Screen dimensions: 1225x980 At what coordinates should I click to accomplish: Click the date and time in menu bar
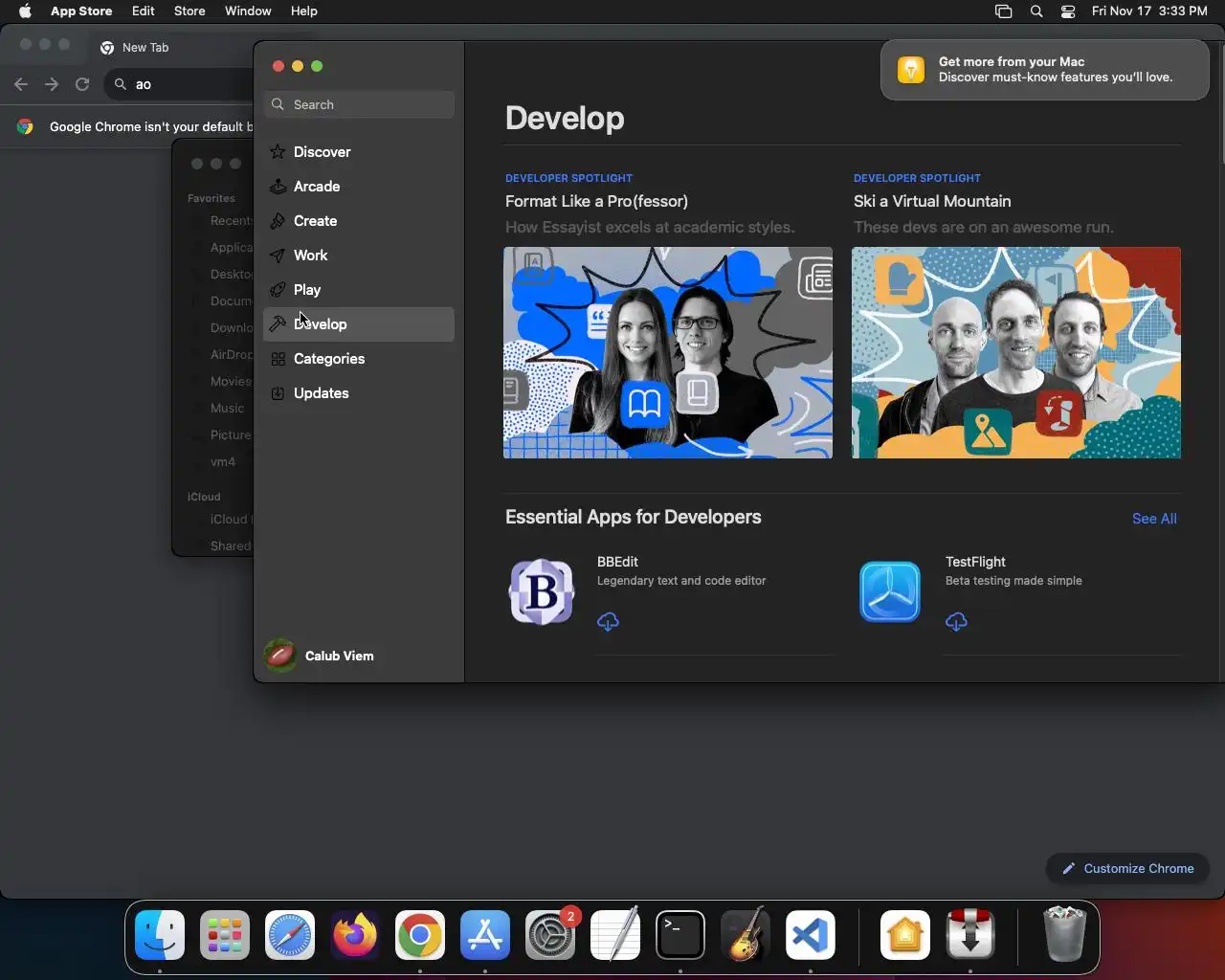pyautogui.click(x=1149, y=11)
